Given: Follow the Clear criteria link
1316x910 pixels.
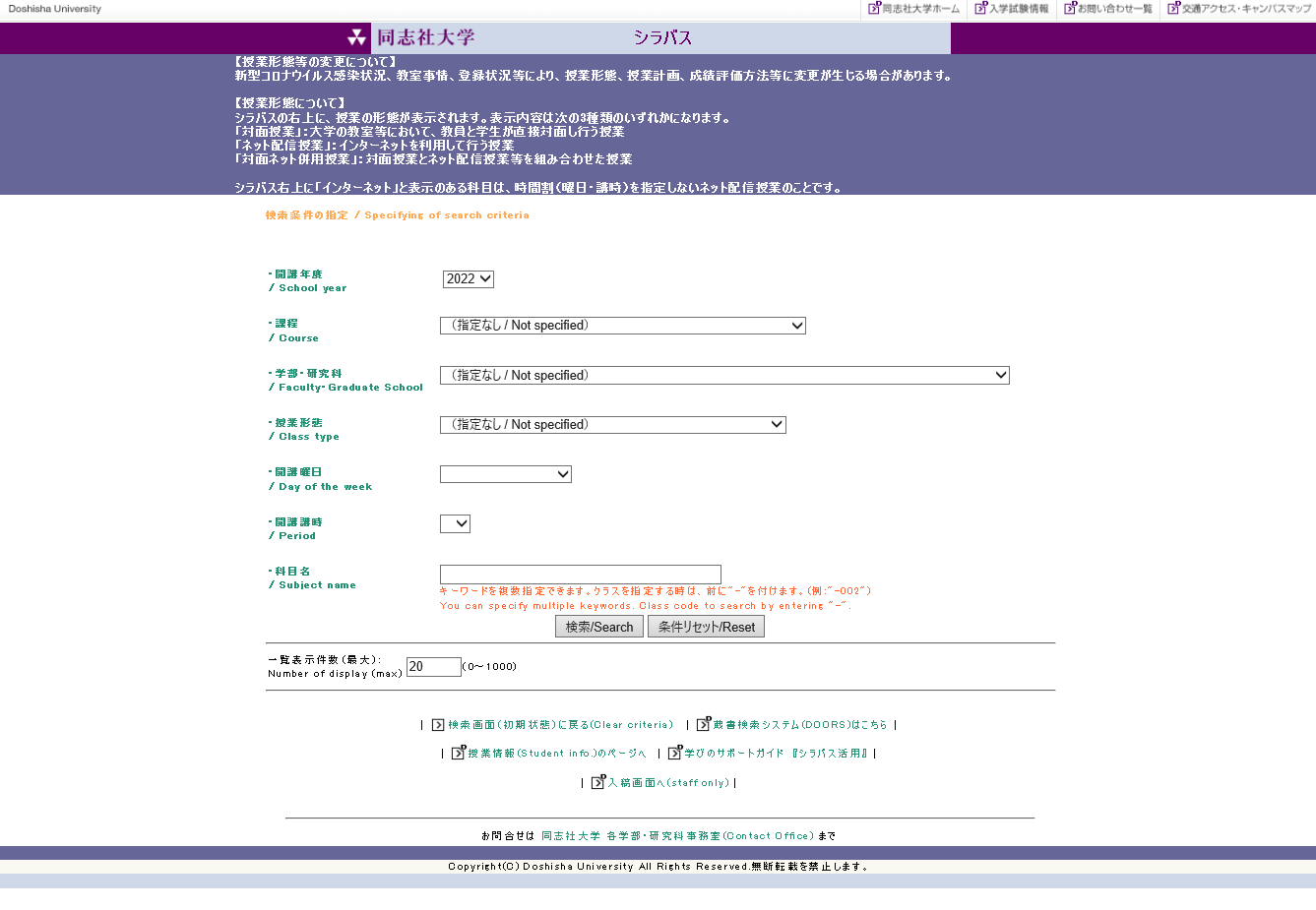Looking at the screenshot, I should (561, 725).
